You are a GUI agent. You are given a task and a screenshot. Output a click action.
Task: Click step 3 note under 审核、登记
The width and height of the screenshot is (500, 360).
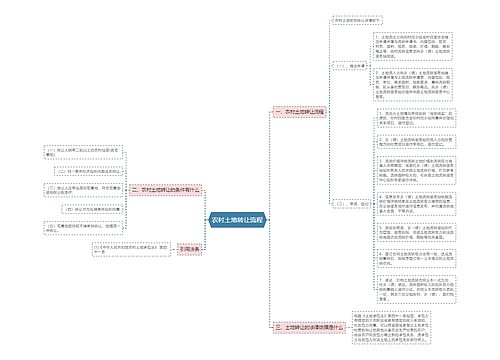(416, 170)
